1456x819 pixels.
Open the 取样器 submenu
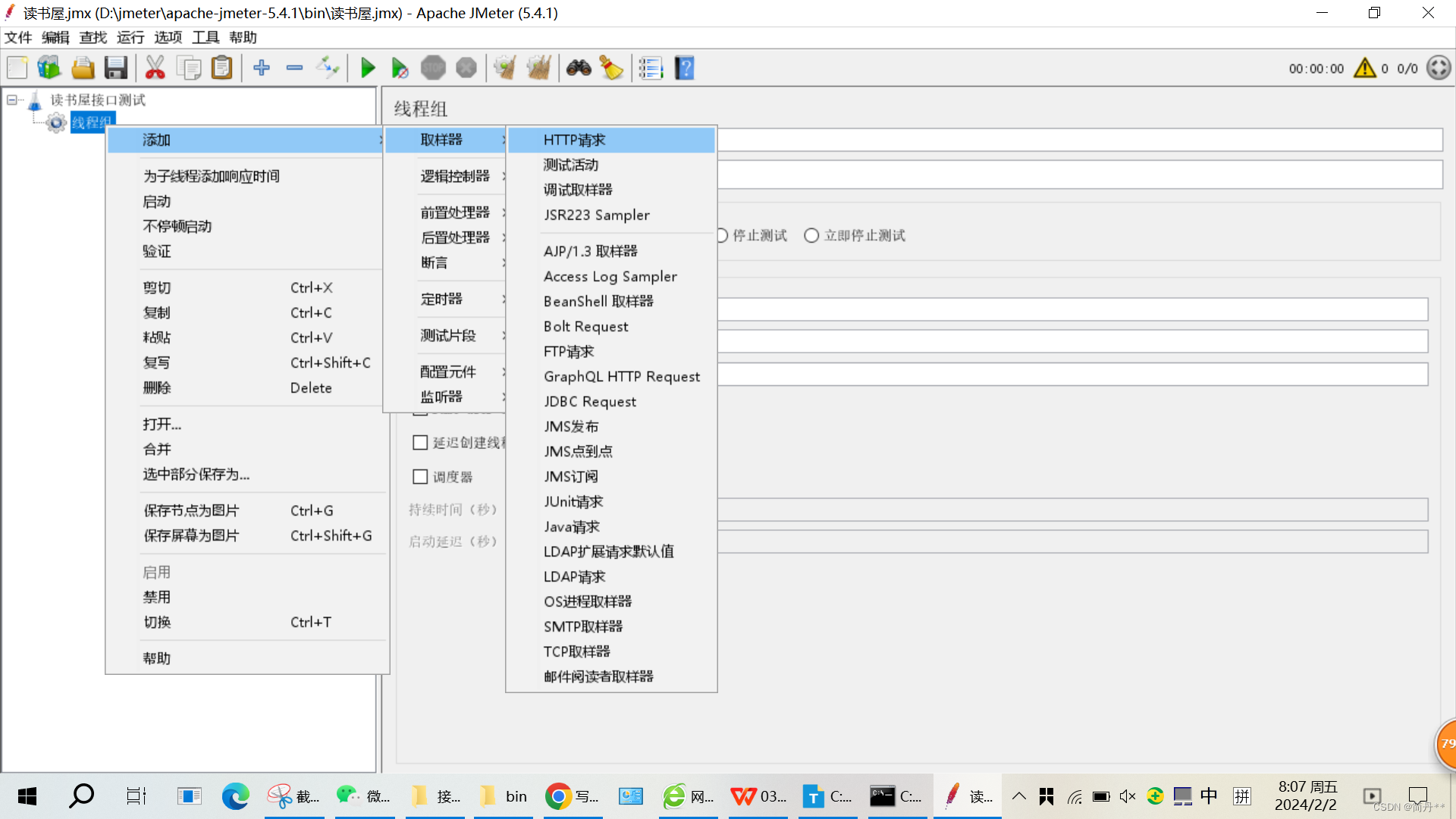click(x=446, y=140)
